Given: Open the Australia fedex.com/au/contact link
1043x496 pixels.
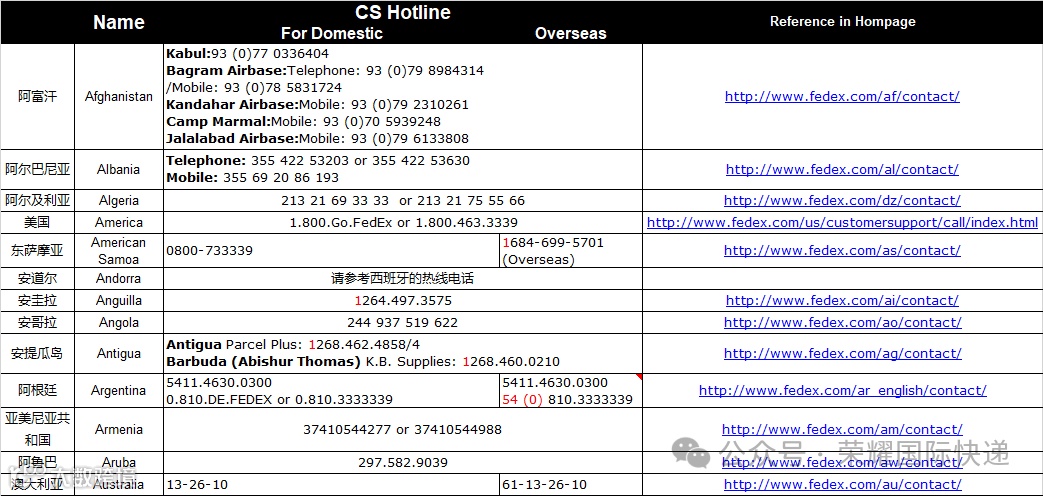Looking at the screenshot, I should point(842,485).
